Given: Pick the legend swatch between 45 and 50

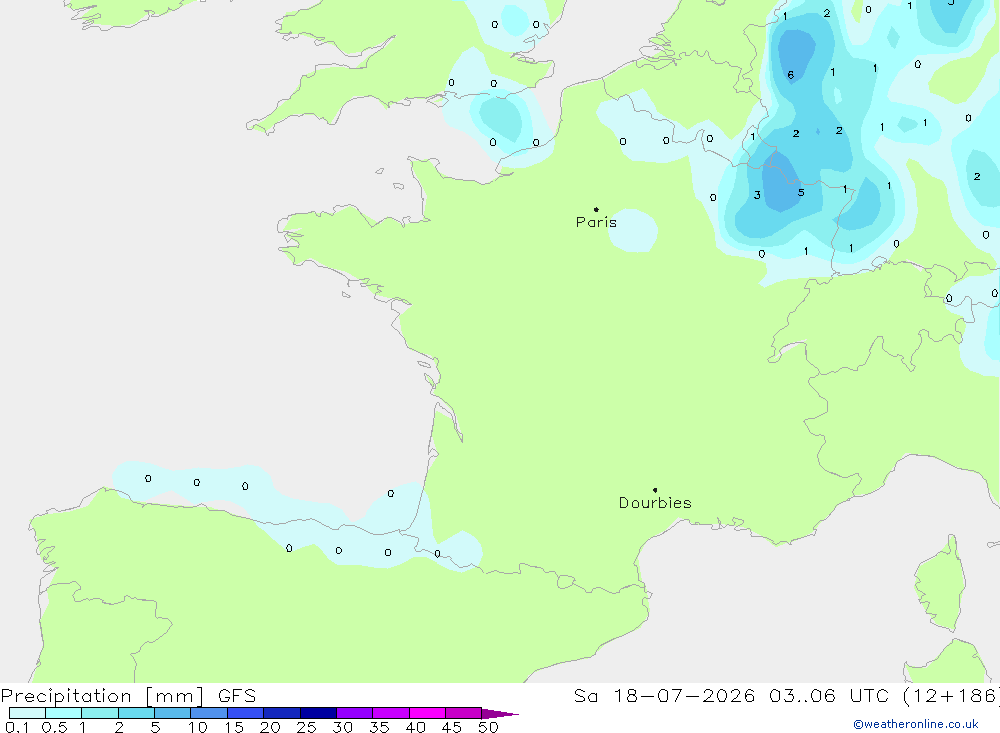Looking at the screenshot, I should point(464,713).
